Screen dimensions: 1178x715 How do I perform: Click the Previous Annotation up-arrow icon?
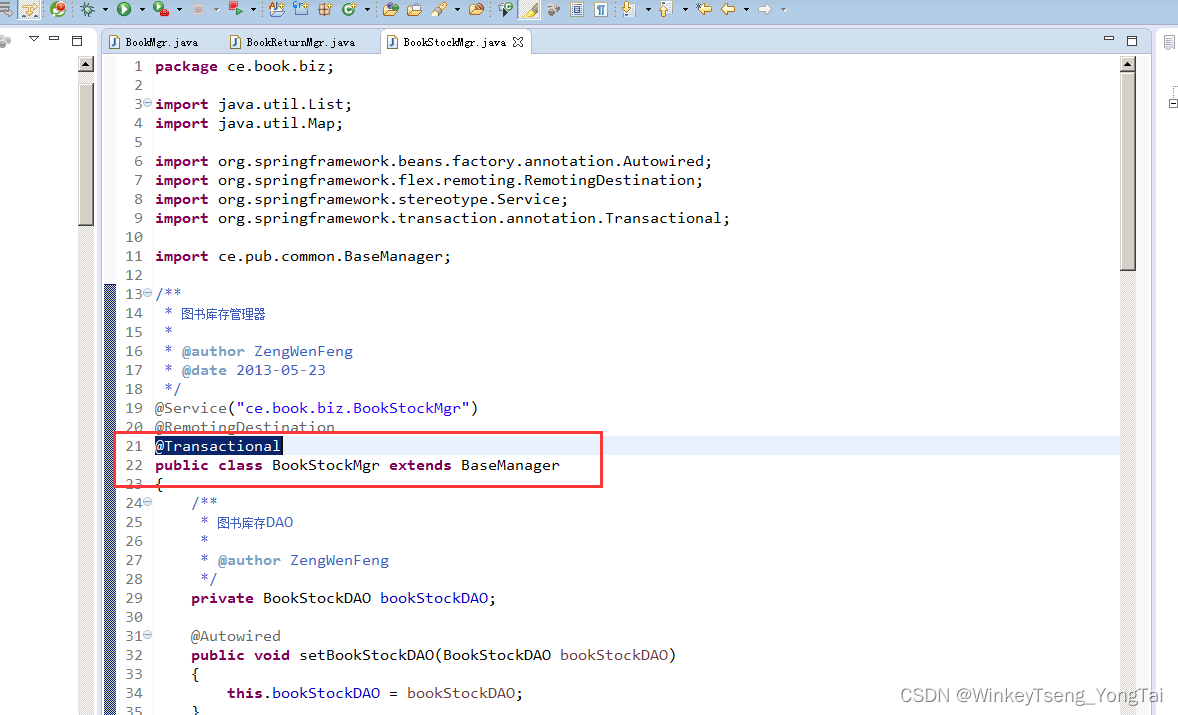pos(666,10)
